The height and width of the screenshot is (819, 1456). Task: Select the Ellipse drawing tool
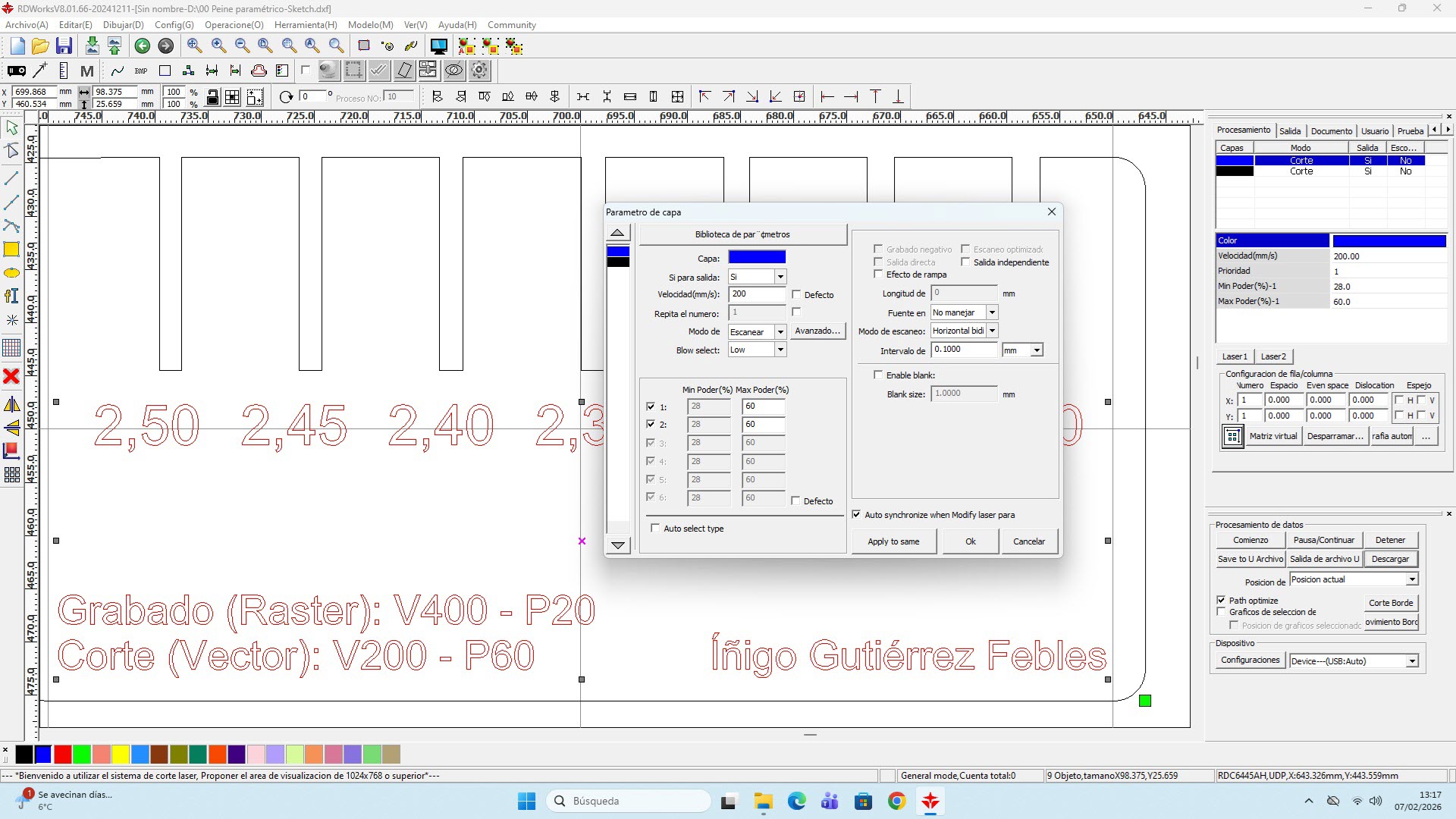12,273
